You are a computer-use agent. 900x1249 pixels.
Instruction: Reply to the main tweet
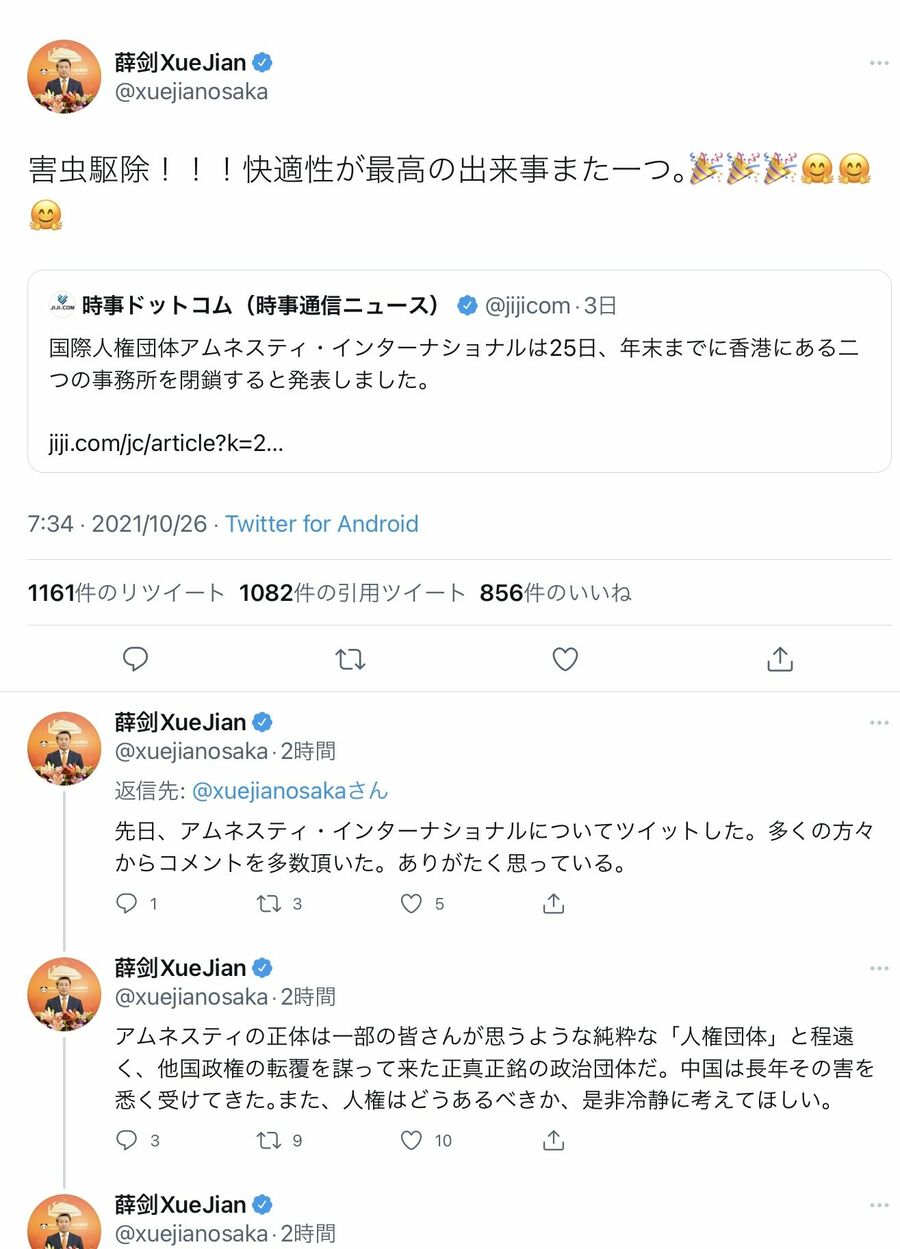[x=135, y=659]
